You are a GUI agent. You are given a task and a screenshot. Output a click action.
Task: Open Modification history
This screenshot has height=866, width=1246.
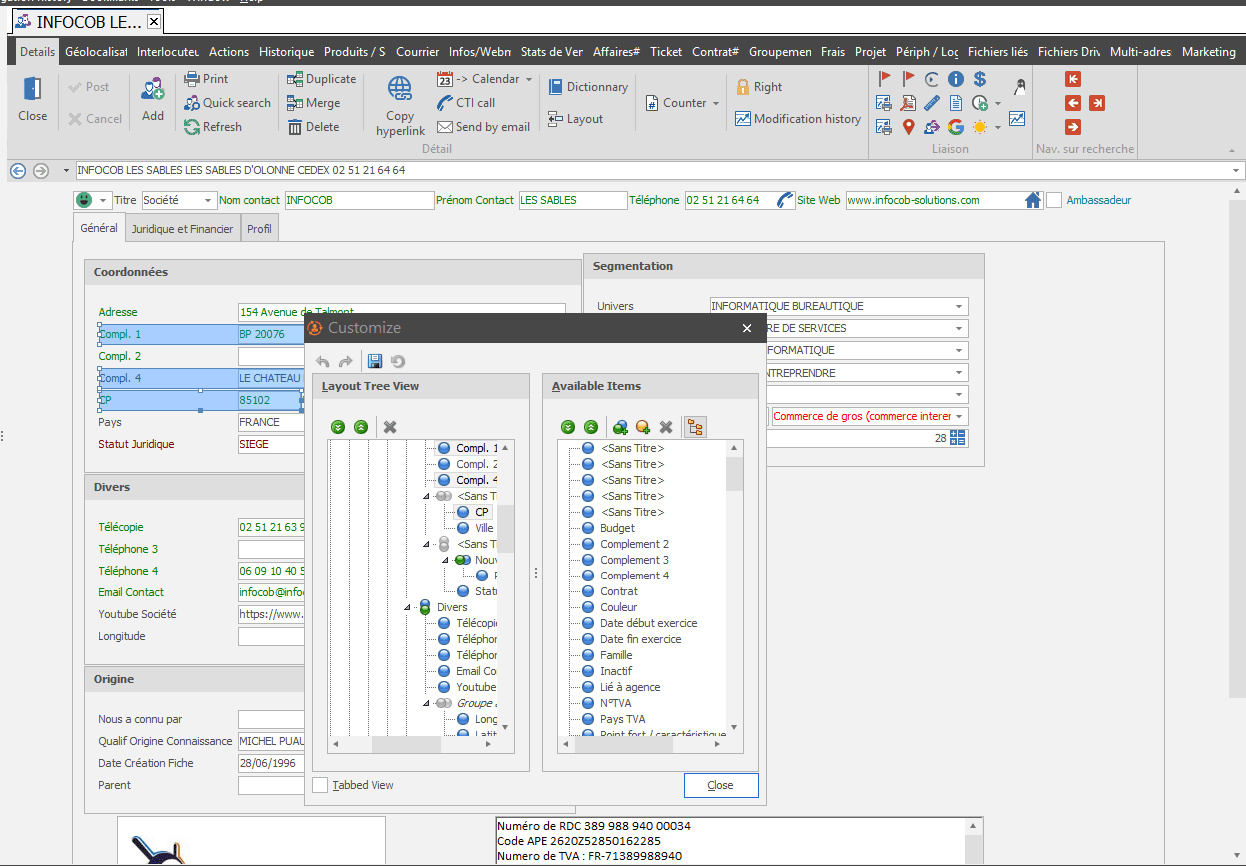pos(797,118)
